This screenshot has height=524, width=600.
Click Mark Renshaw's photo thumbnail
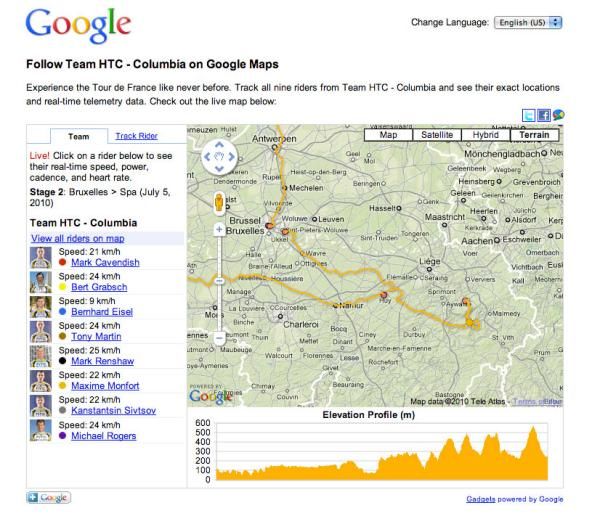pyautogui.click(x=41, y=356)
